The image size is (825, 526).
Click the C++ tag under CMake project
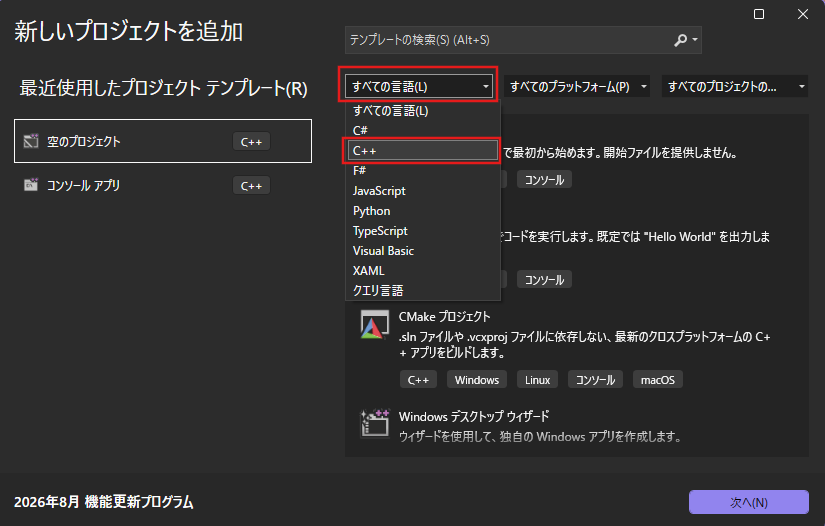(x=418, y=380)
